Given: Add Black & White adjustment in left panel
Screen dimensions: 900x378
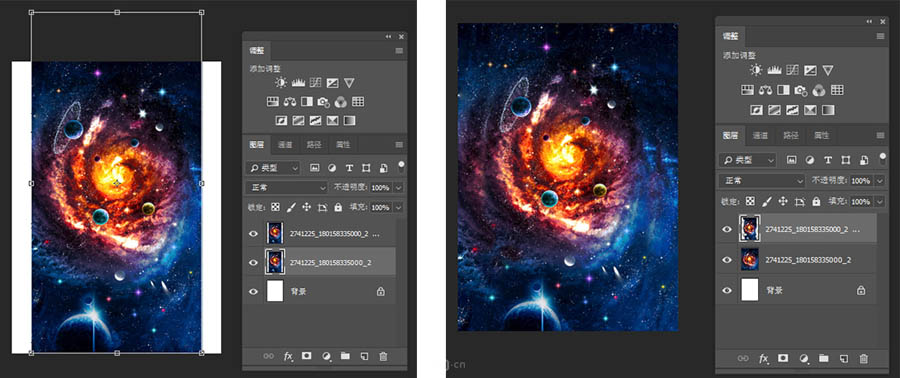Looking at the screenshot, I should coord(307,102).
